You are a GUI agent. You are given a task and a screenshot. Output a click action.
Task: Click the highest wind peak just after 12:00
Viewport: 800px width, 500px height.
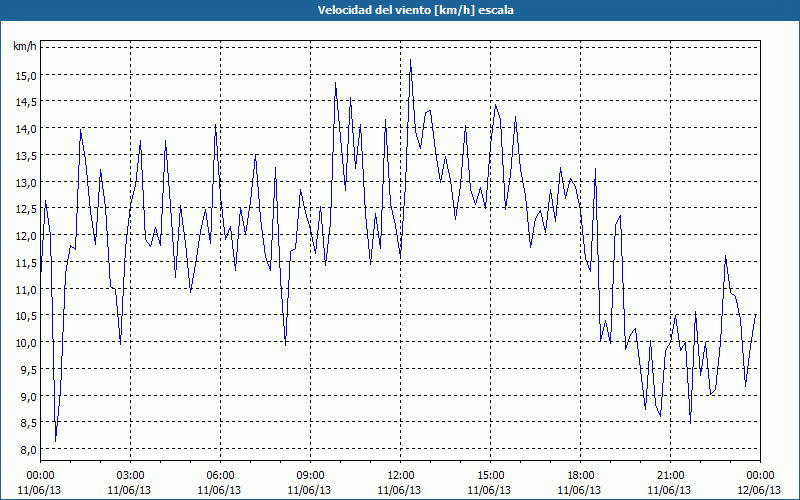coord(410,60)
